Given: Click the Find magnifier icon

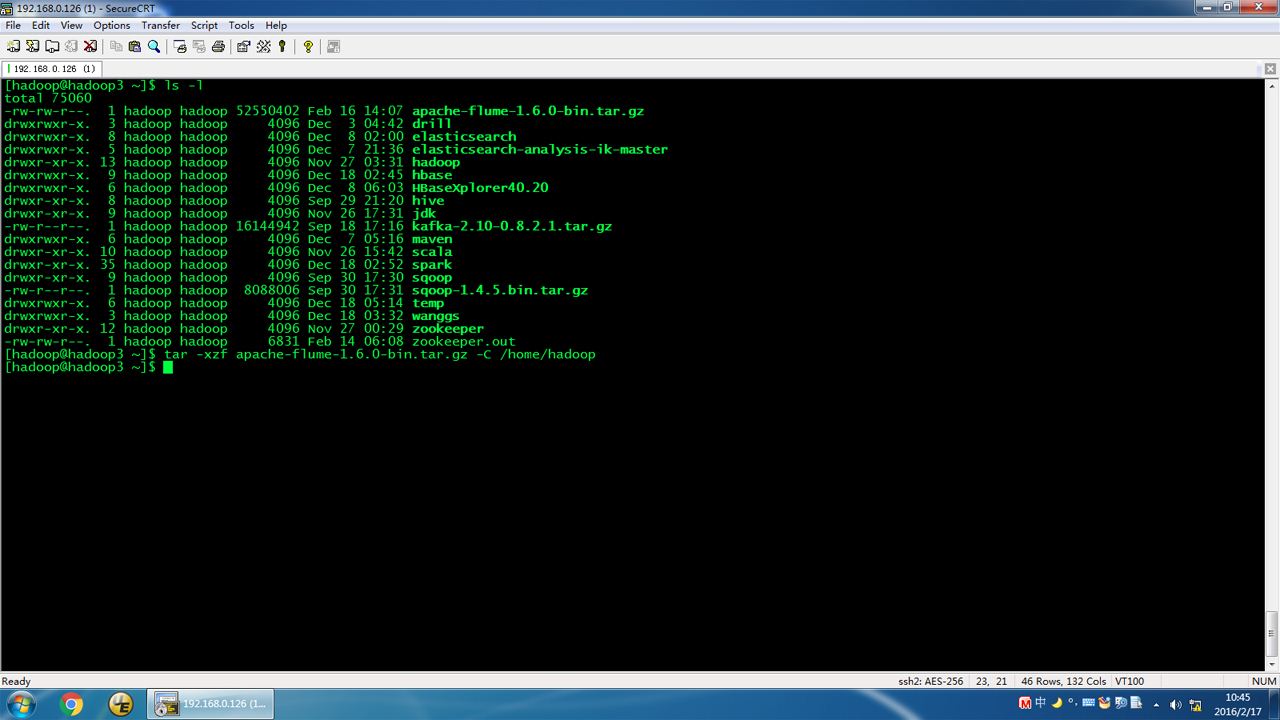Looking at the screenshot, I should pyautogui.click(x=154, y=46).
